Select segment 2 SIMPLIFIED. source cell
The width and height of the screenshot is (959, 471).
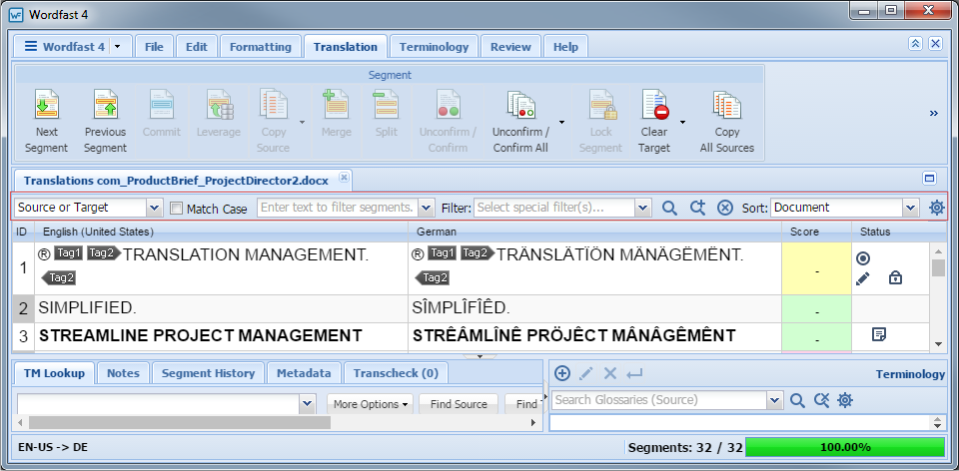pos(221,309)
